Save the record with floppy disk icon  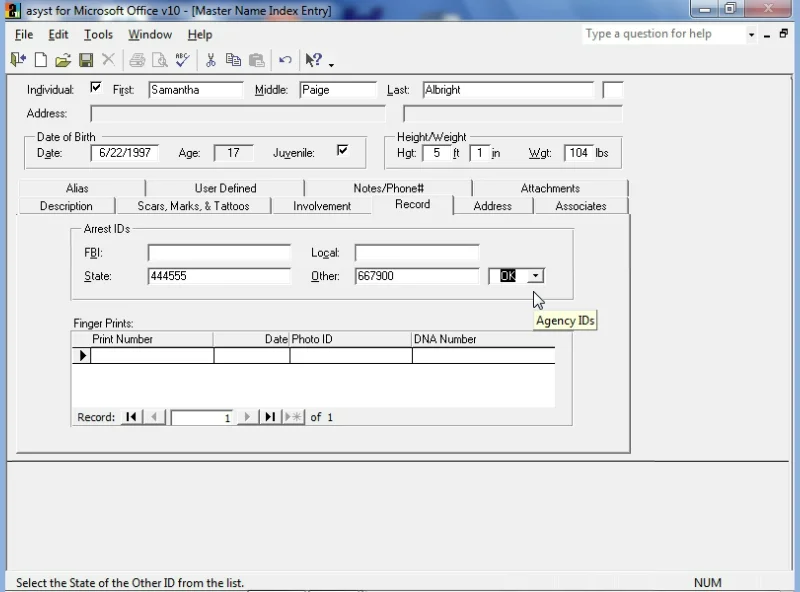coord(86,60)
